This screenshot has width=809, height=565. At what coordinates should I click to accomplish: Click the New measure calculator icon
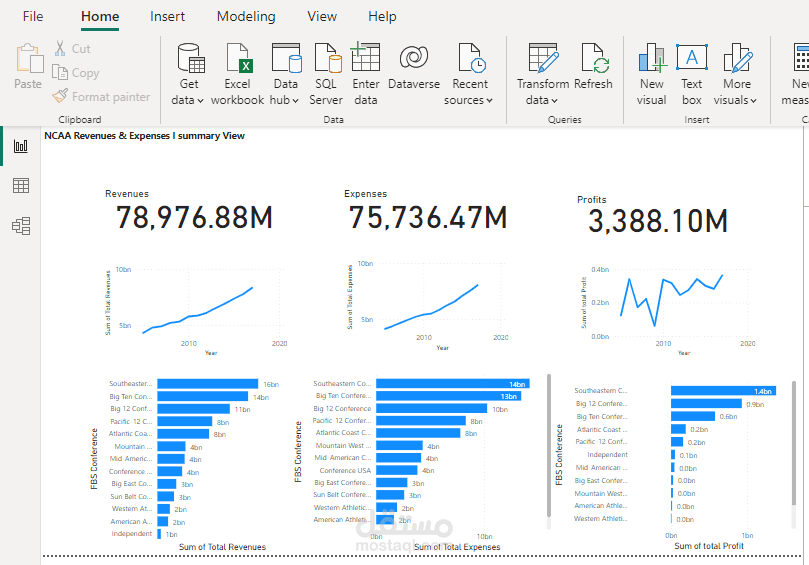tap(801, 57)
